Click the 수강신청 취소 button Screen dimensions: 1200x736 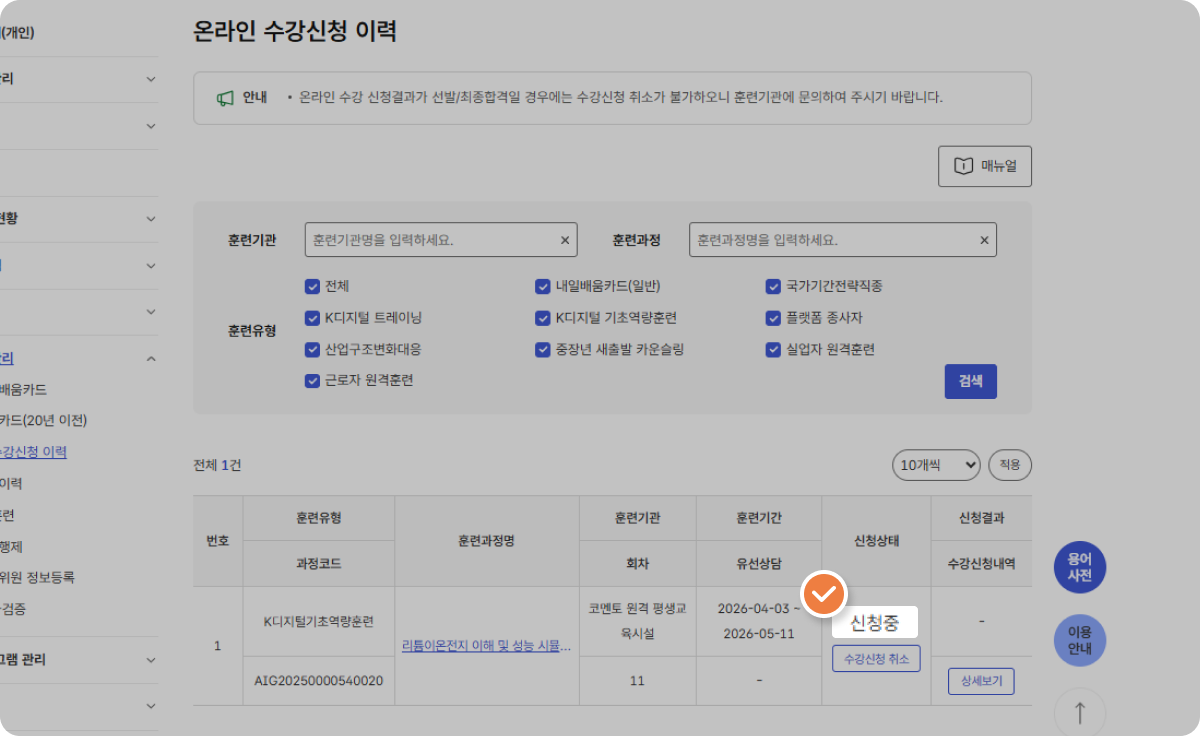(876, 658)
